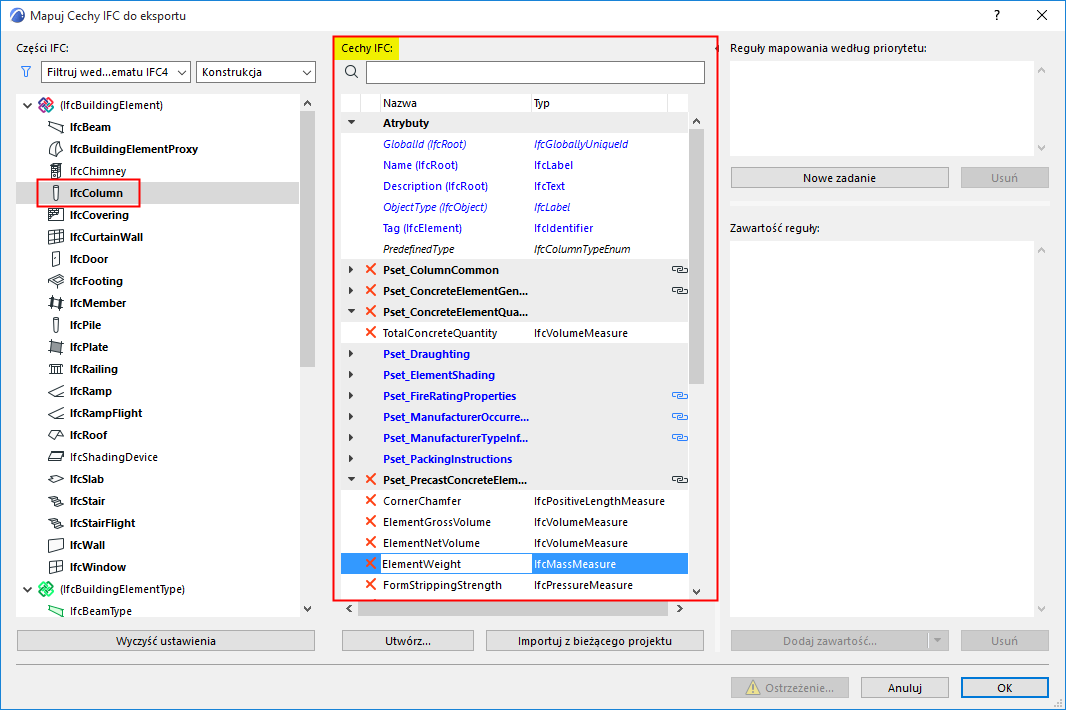1066x710 pixels.
Task: Click the IfcMember icon
Action: click(56, 303)
